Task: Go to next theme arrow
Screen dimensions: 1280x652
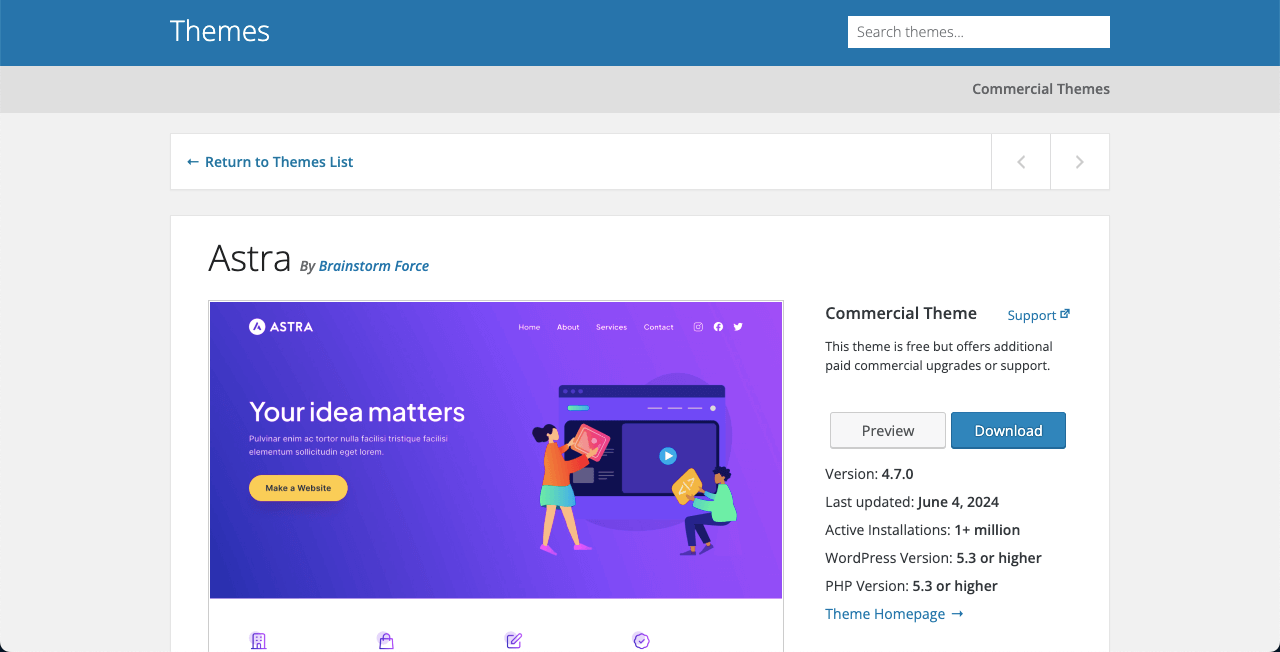Action: [x=1080, y=162]
